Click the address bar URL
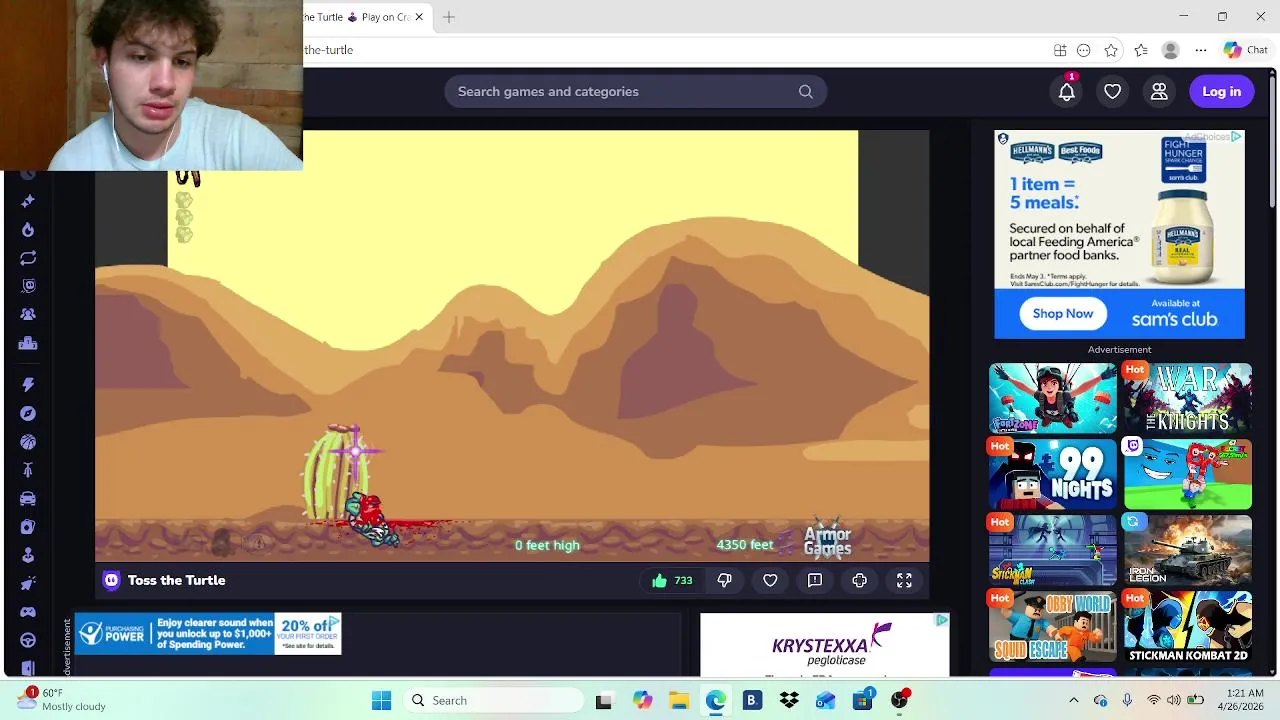The image size is (1280, 720). tap(329, 50)
